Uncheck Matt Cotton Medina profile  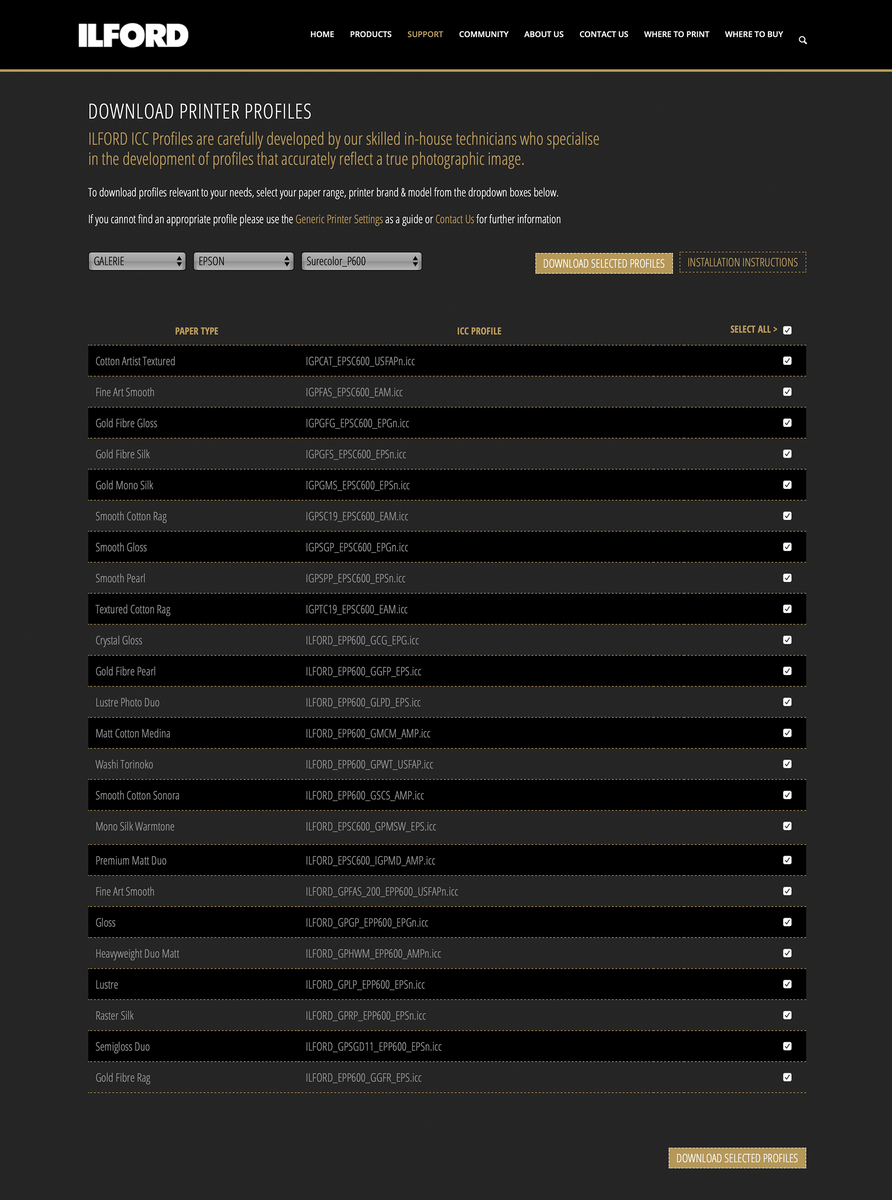[x=787, y=733]
